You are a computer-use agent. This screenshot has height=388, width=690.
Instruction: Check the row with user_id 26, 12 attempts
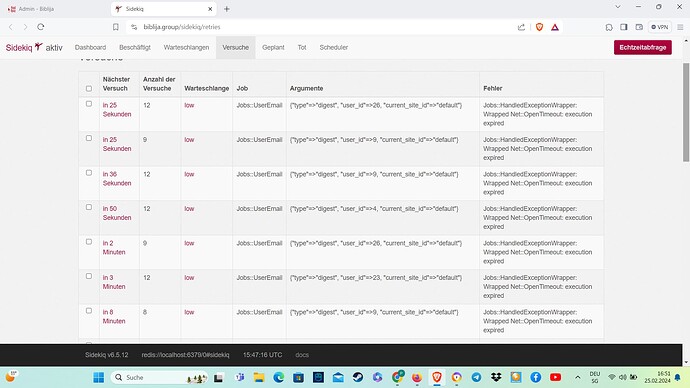tap(89, 104)
